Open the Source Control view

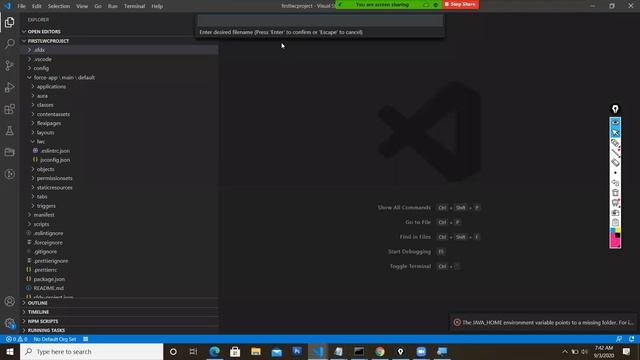[9, 65]
